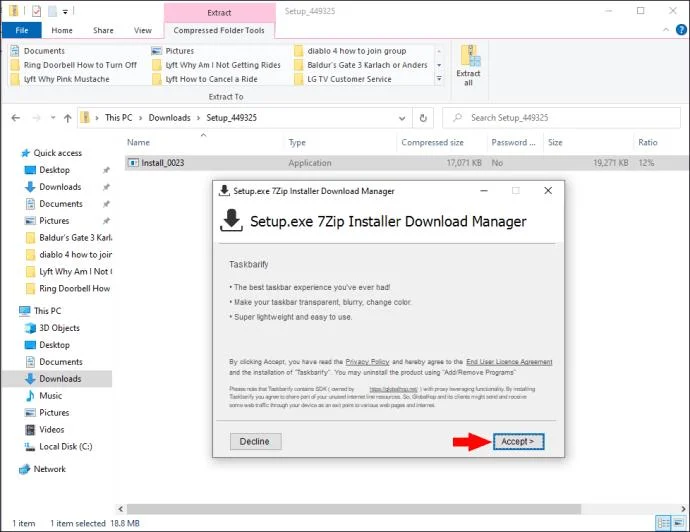Open address bar history dropdown
The width and height of the screenshot is (690, 532).
(x=402, y=118)
